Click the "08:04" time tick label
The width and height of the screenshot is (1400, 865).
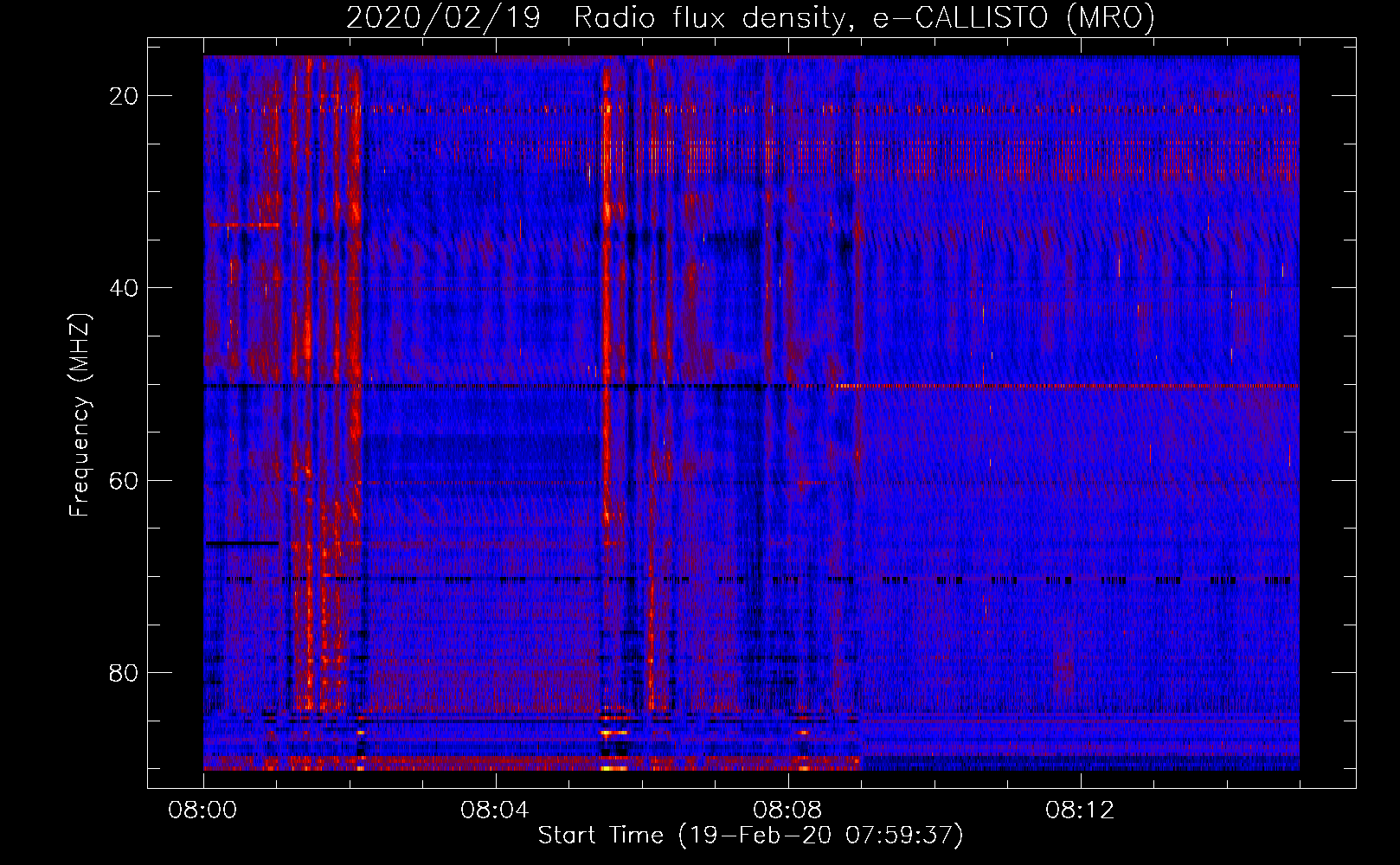(495, 811)
